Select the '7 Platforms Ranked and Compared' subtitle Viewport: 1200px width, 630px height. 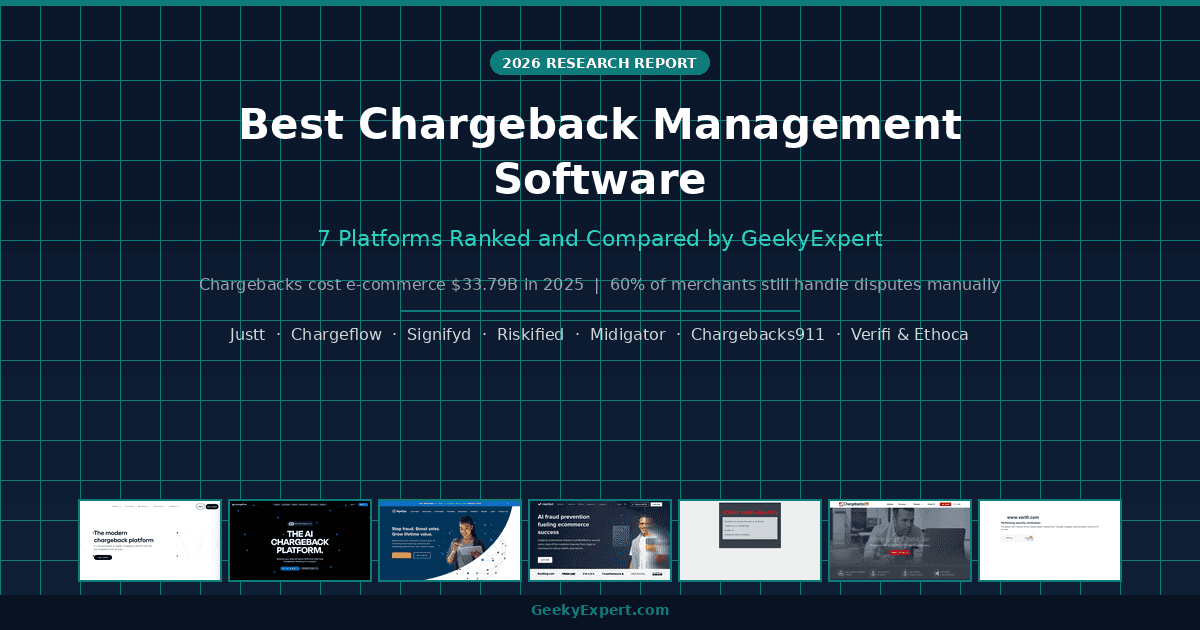point(600,239)
